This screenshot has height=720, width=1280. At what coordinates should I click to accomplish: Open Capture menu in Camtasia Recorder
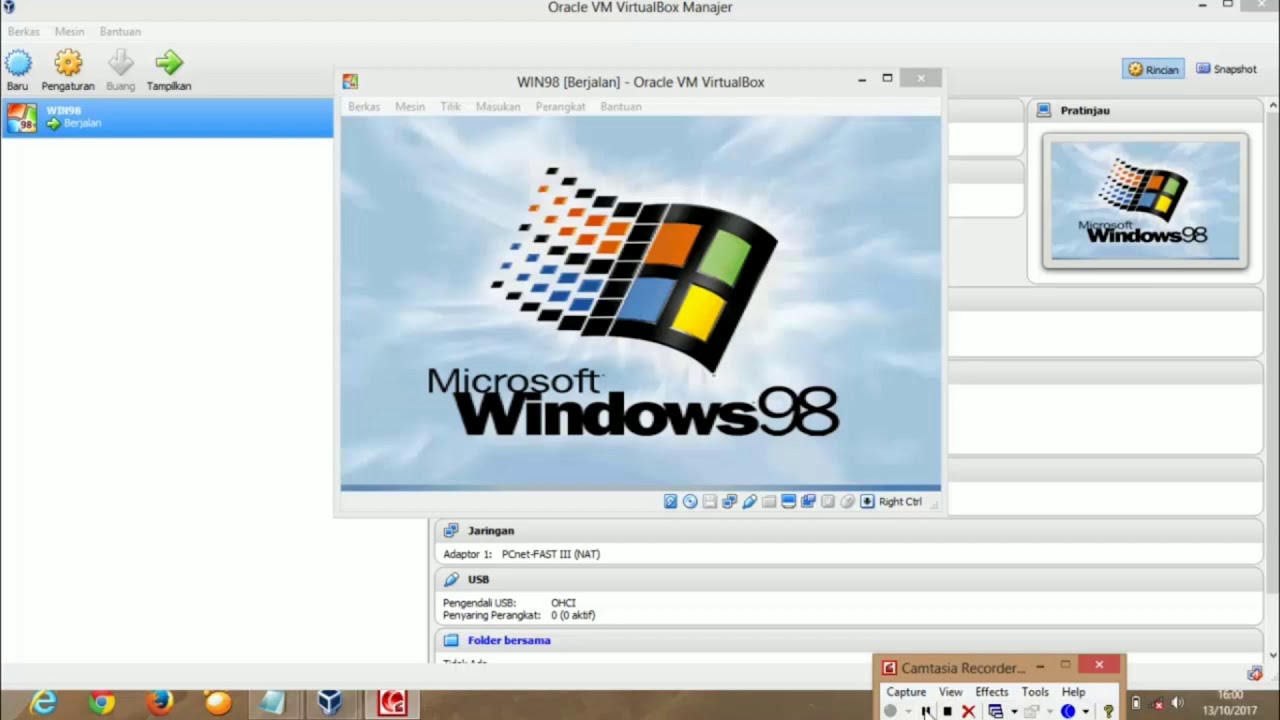click(906, 692)
